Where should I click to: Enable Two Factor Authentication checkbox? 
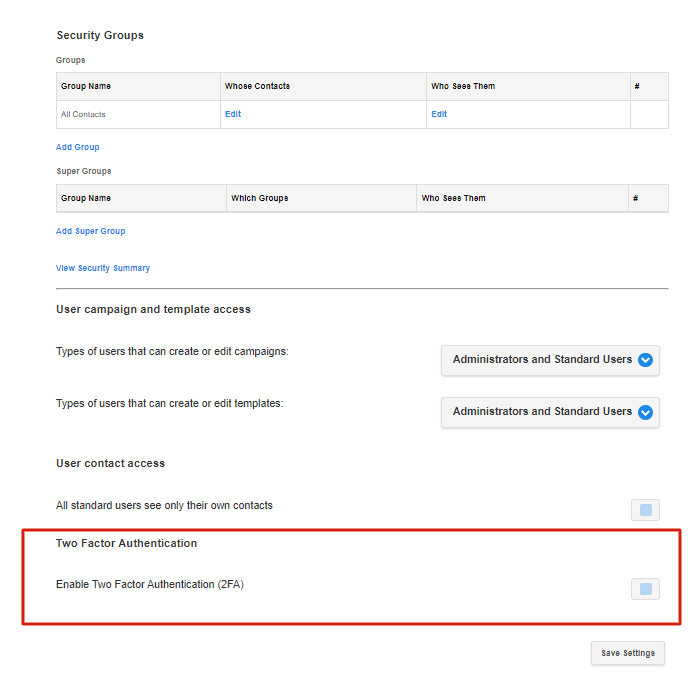pyautogui.click(x=645, y=589)
